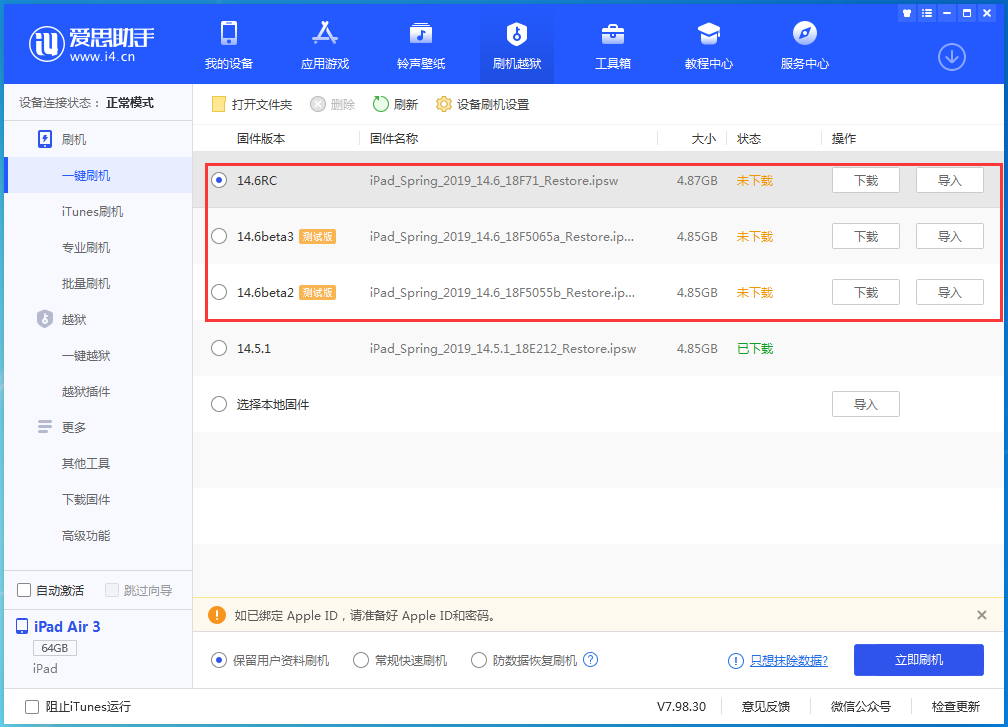Open 服务中心 service center
Image resolution: width=1008 pixels, height=727 pixels.
tap(805, 45)
